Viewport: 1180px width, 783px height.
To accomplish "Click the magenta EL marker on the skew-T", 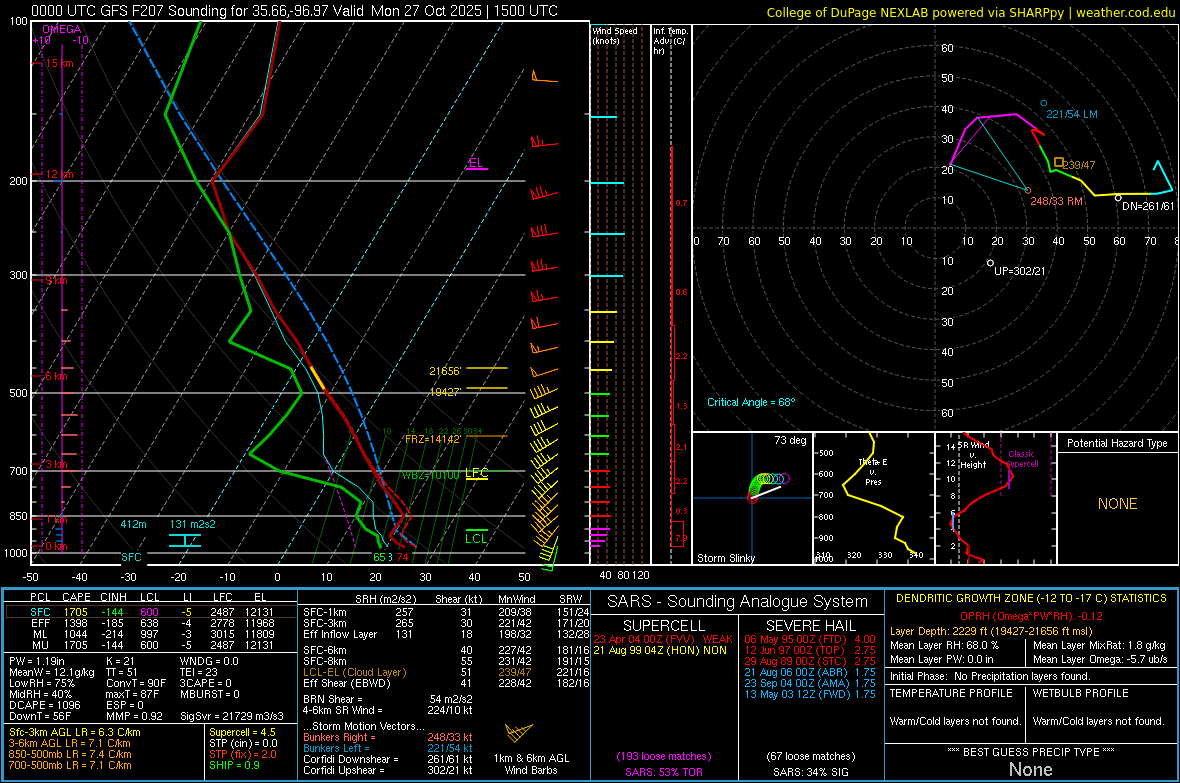I will tap(476, 163).
